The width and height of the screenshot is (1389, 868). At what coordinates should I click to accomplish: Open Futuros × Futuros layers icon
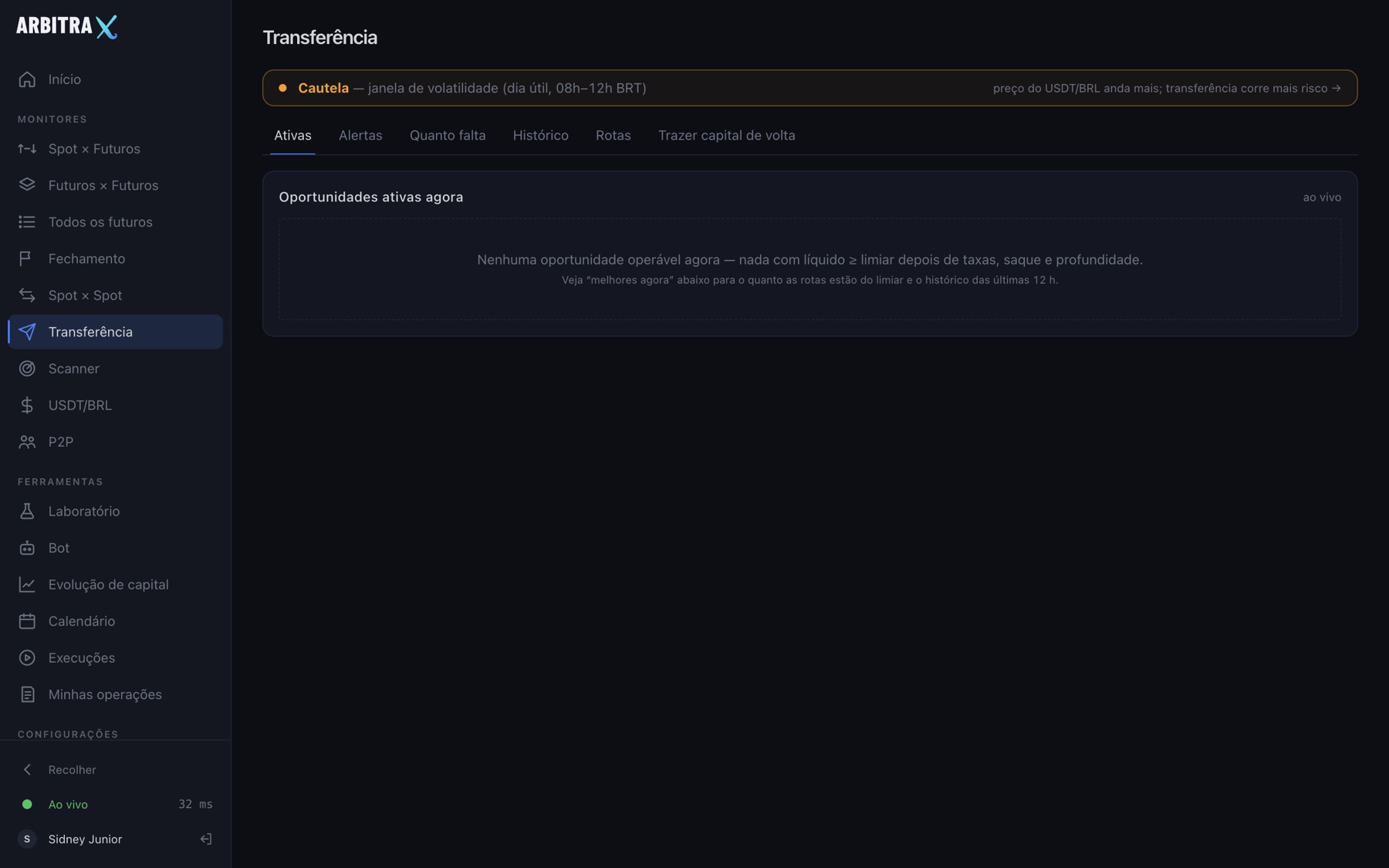pos(27,185)
